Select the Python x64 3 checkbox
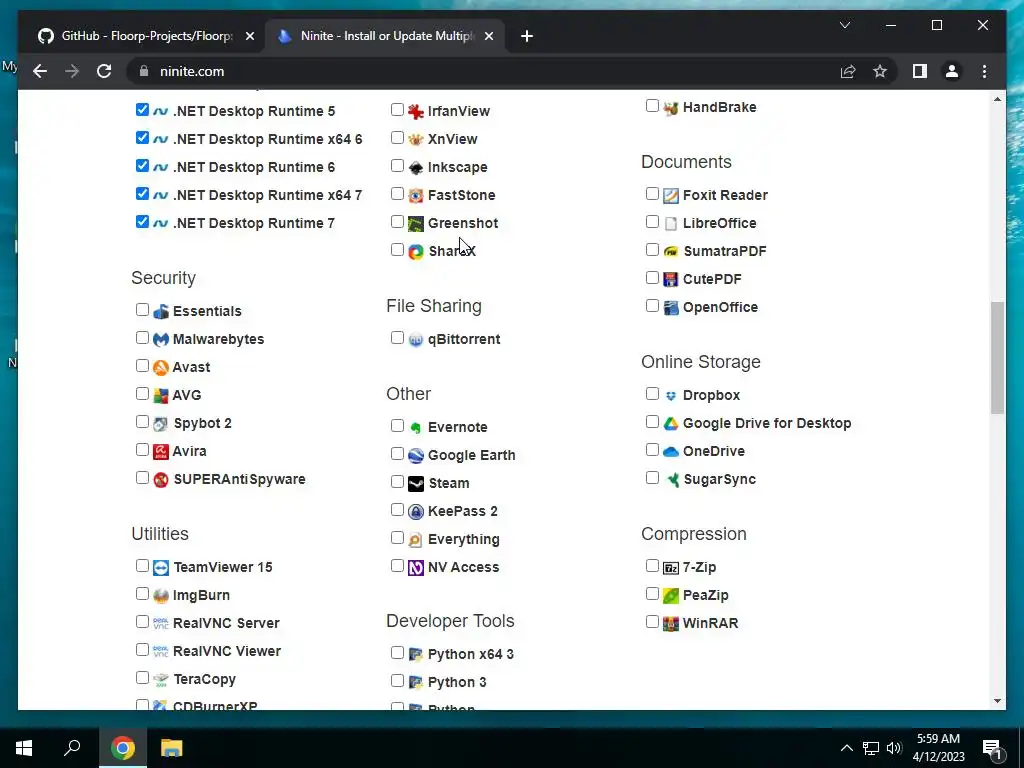This screenshot has height=768, width=1024. 397,652
